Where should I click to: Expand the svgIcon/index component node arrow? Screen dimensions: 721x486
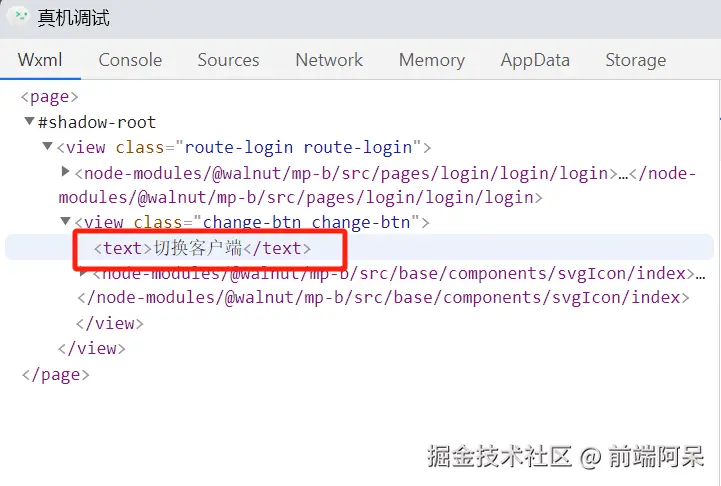[x=85, y=272]
